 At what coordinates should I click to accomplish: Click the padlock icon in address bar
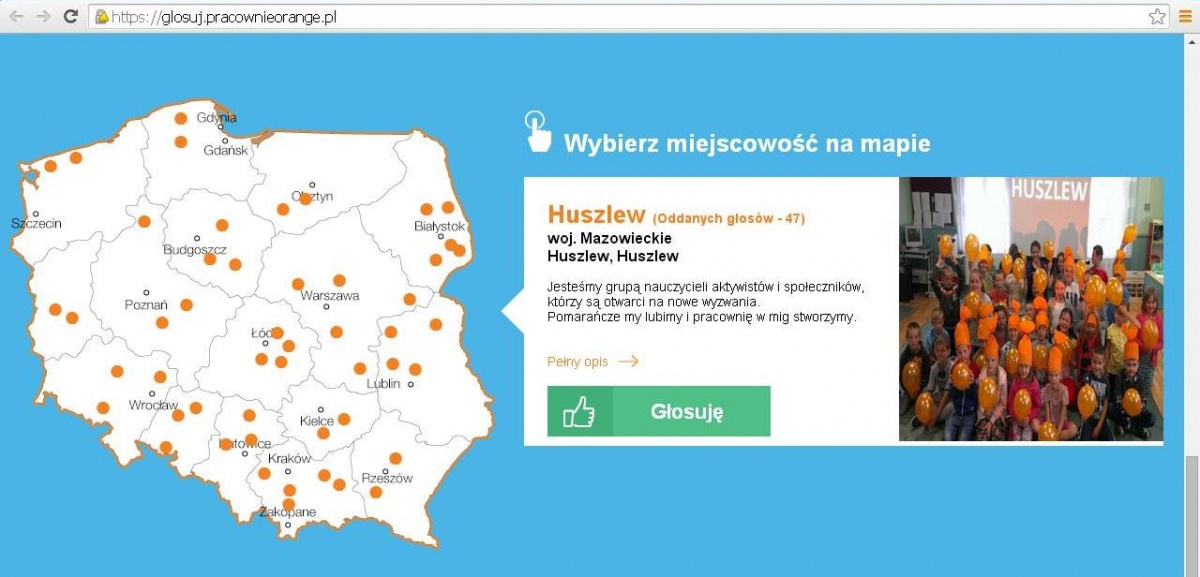(101, 17)
